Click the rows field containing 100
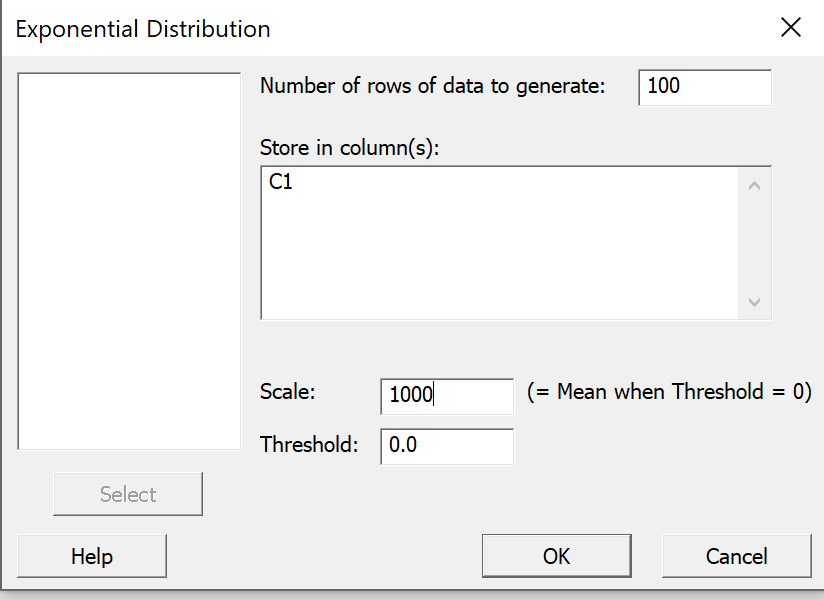The width and height of the screenshot is (824, 600). pos(705,87)
